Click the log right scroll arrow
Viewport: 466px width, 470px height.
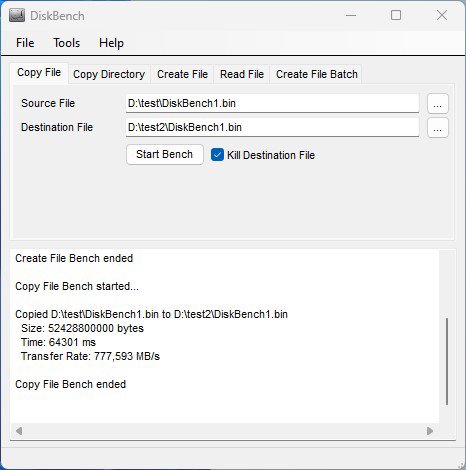click(x=430, y=431)
